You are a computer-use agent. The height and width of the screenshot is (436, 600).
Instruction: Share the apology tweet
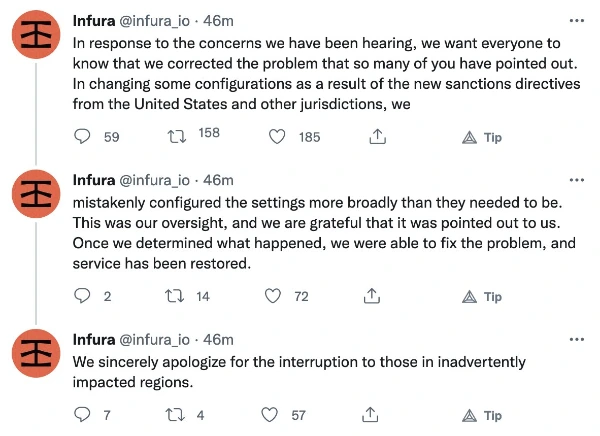point(373,415)
